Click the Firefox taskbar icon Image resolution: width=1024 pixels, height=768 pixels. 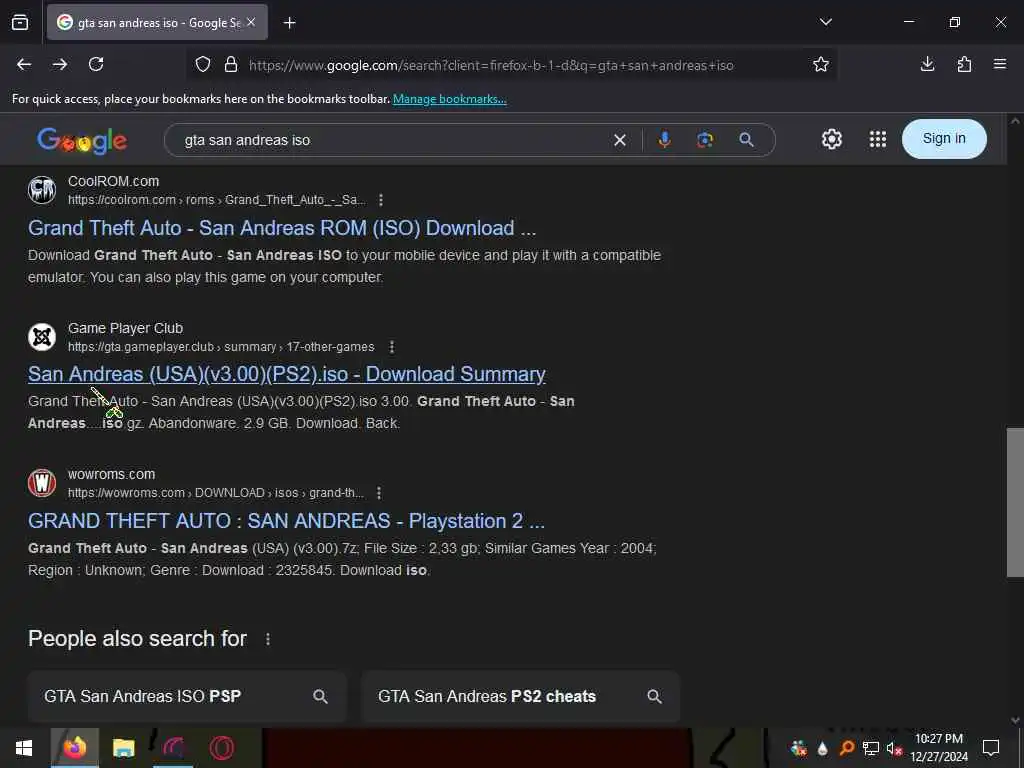[x=74, y=748]
